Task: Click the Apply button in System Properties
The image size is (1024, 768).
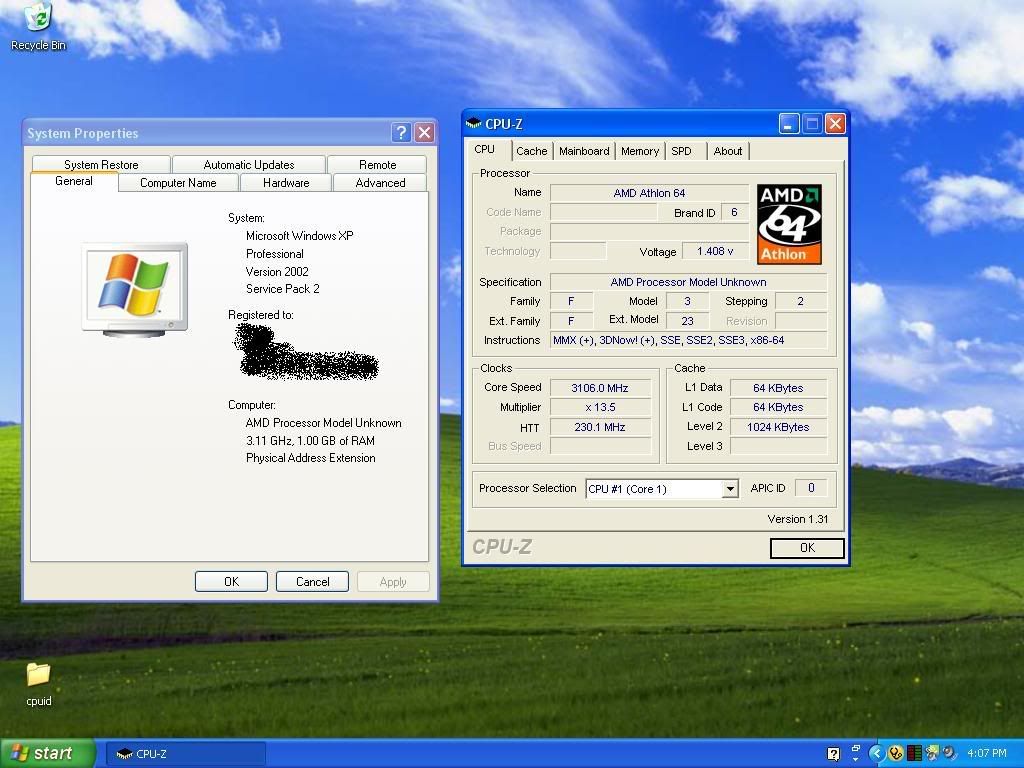Action: tap(393, 581)
